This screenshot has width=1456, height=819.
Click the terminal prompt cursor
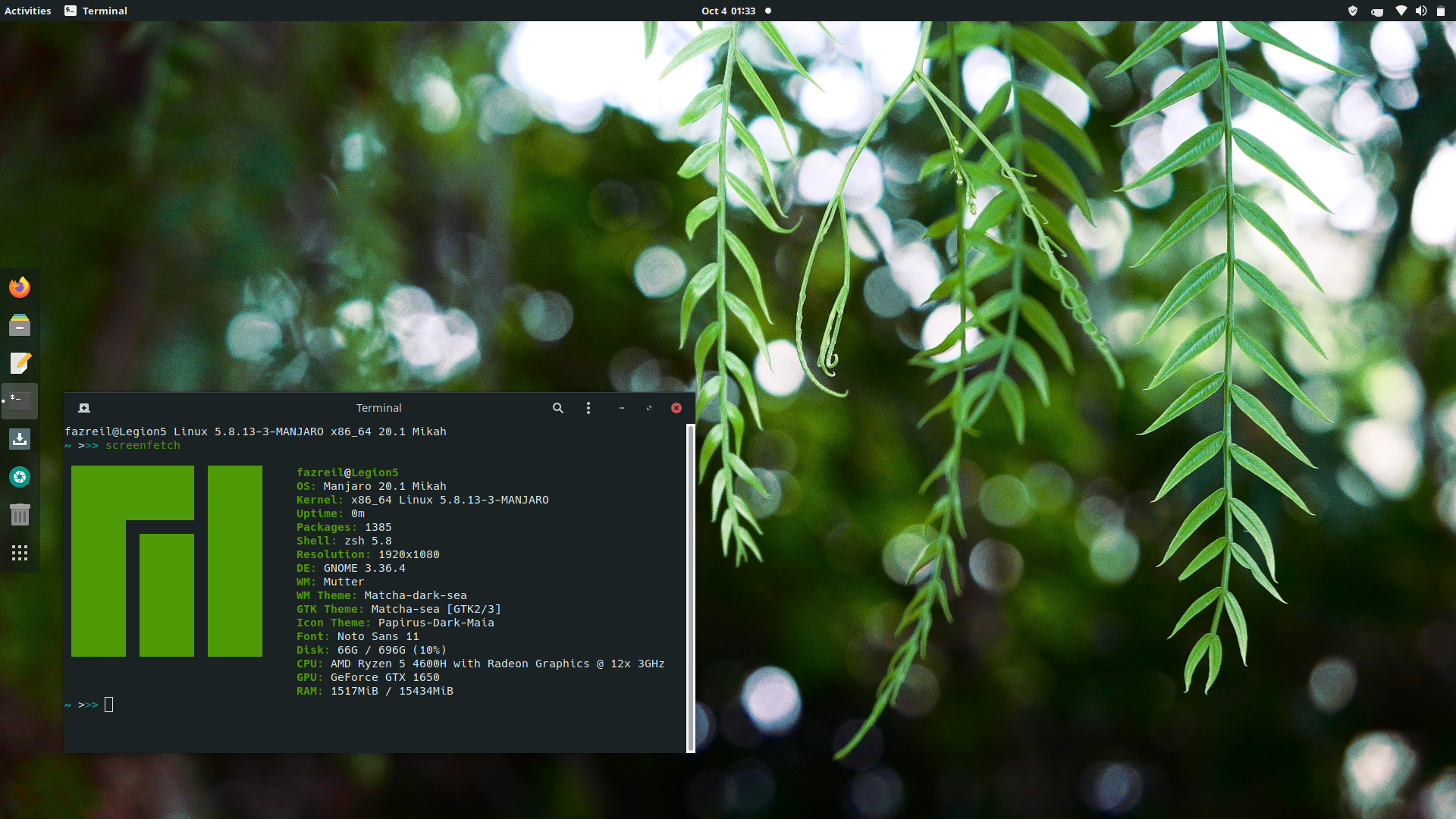[108, 704]
